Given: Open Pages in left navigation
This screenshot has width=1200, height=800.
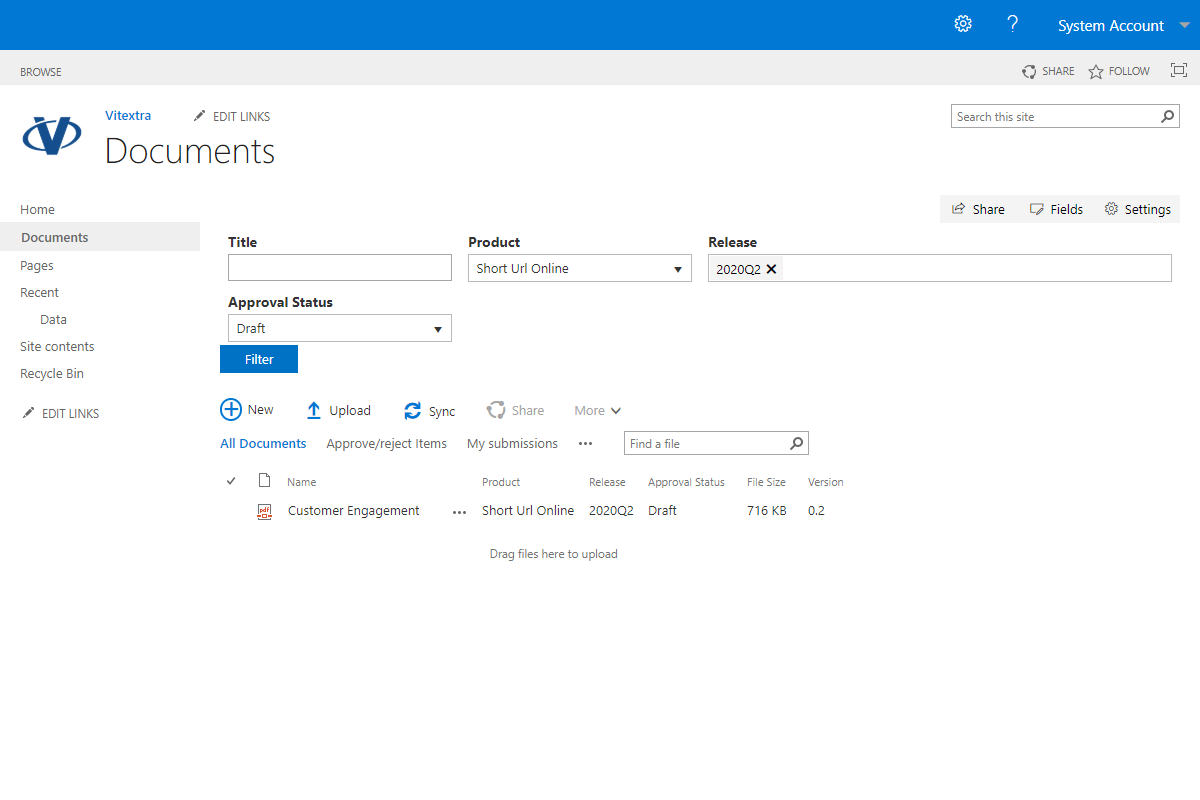Looking at the screenshot, I should coord(37,266).
